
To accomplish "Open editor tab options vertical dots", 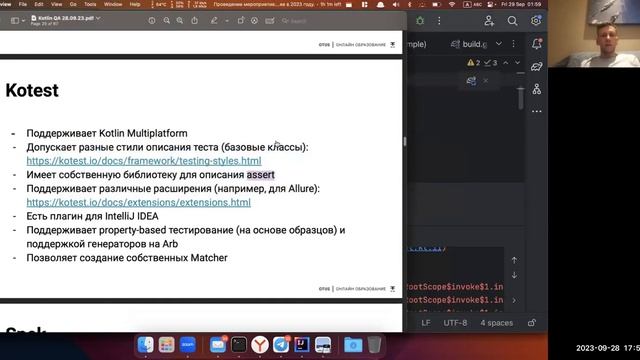I will (513, 43).
